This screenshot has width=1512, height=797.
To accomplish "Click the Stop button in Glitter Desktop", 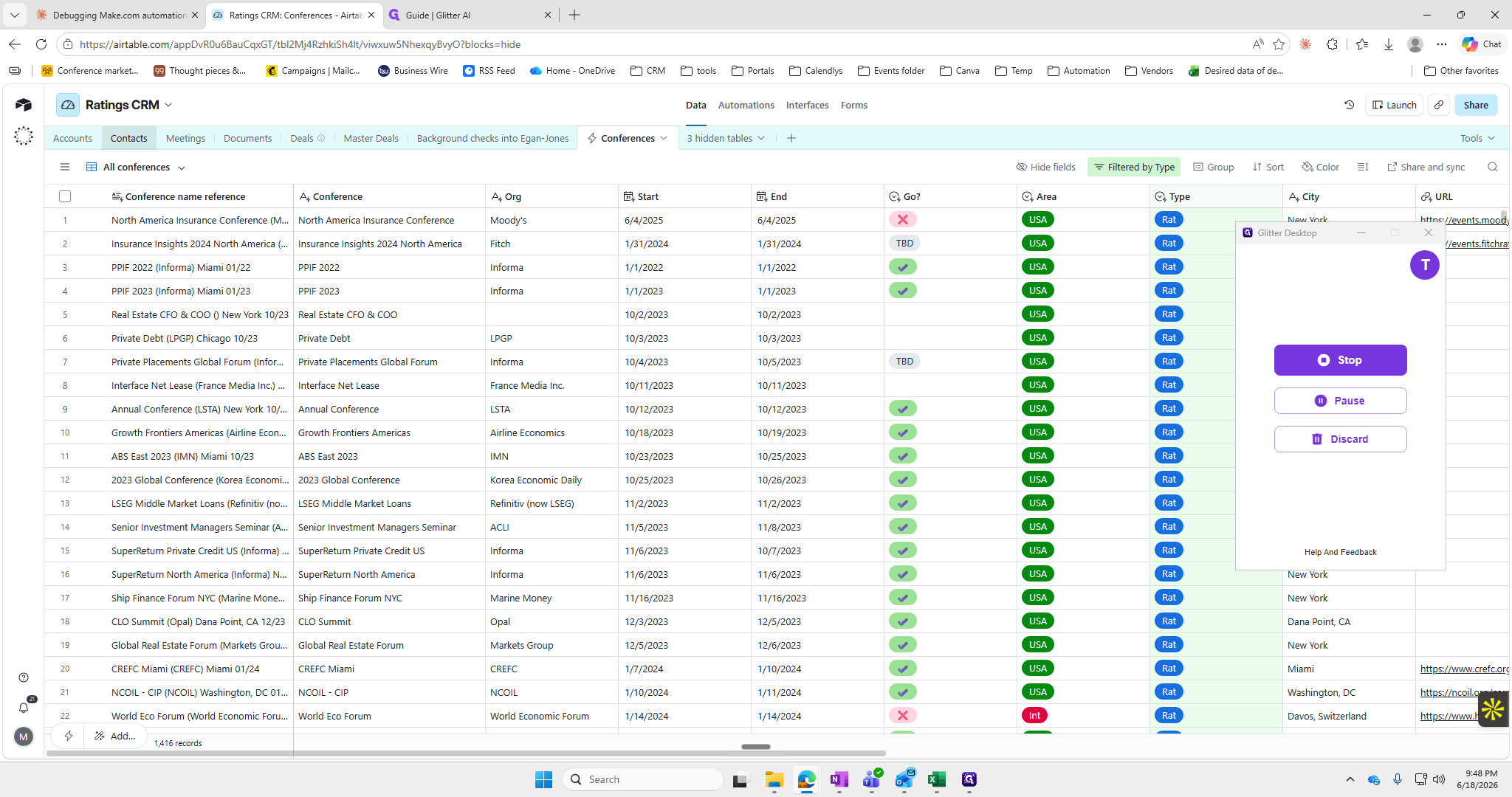I will pos(1340,360).
